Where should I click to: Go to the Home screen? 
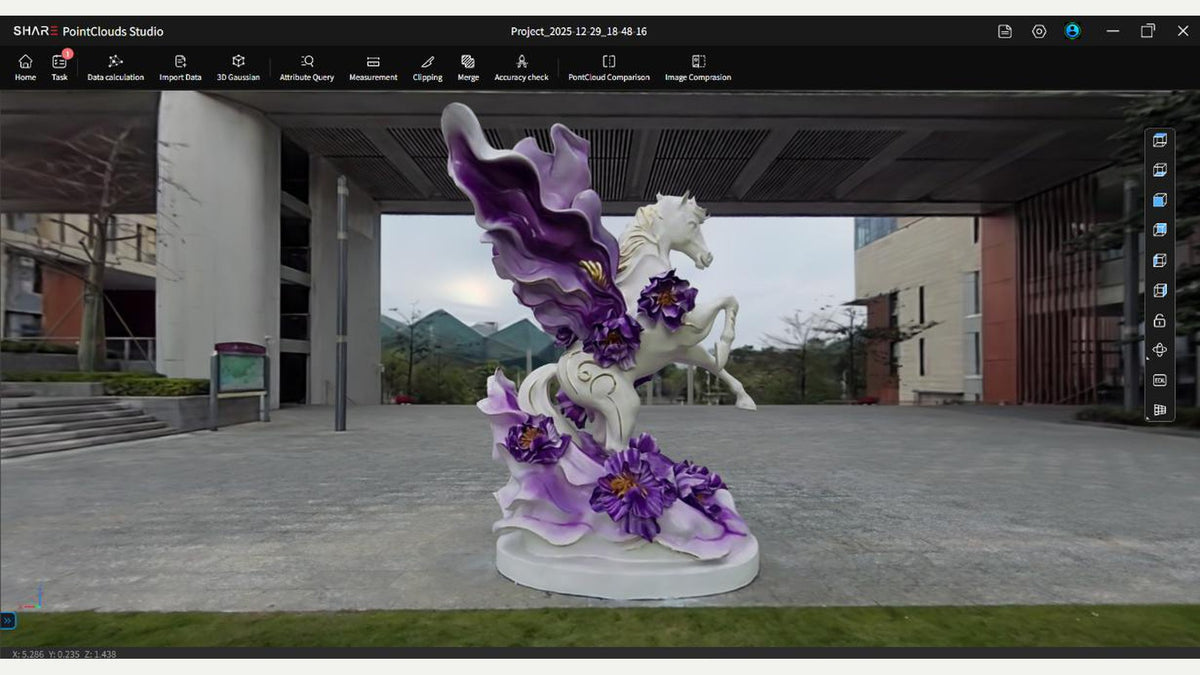25,68
